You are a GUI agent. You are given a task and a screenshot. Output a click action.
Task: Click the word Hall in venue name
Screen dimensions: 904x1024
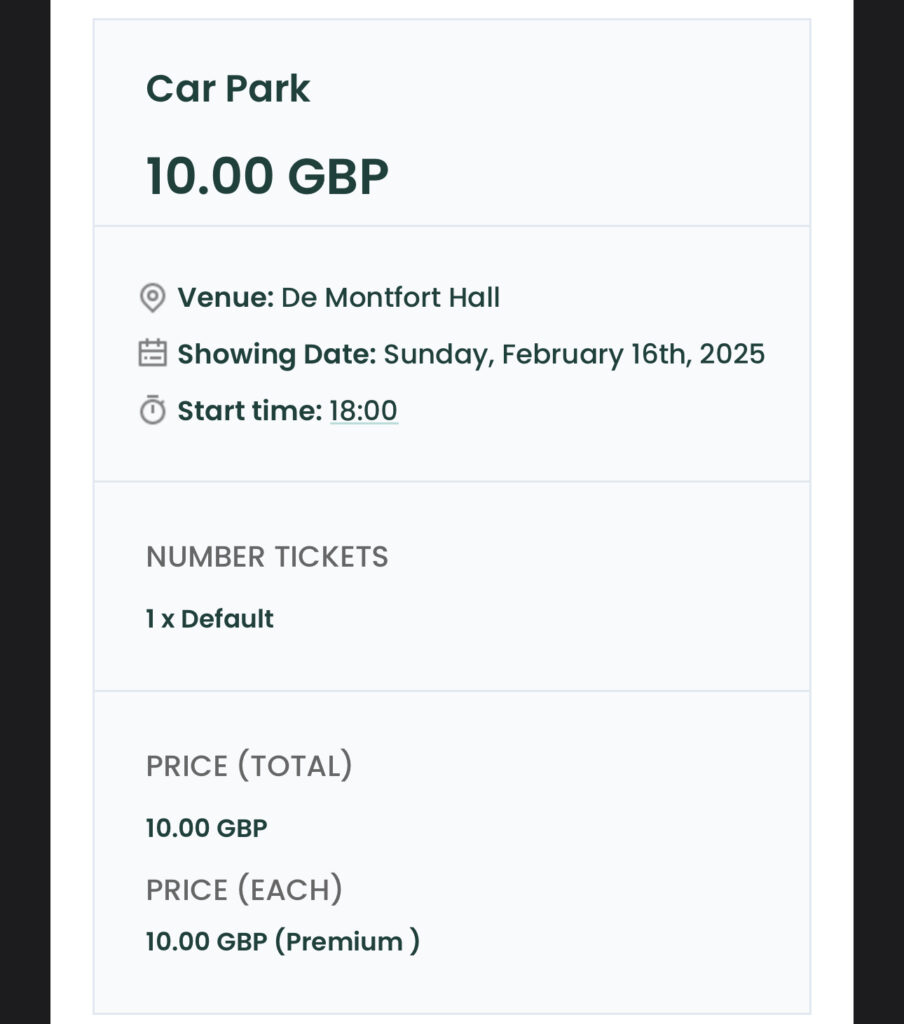pyautogui.click(x=472, y=297)
